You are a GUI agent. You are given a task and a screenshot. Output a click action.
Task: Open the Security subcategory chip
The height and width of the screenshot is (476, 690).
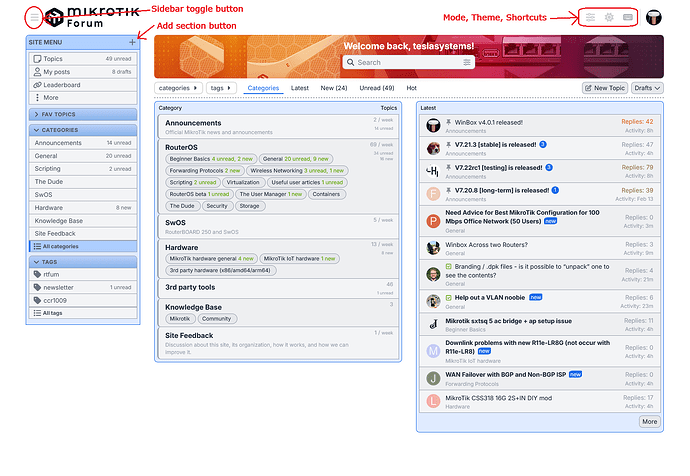217,206
